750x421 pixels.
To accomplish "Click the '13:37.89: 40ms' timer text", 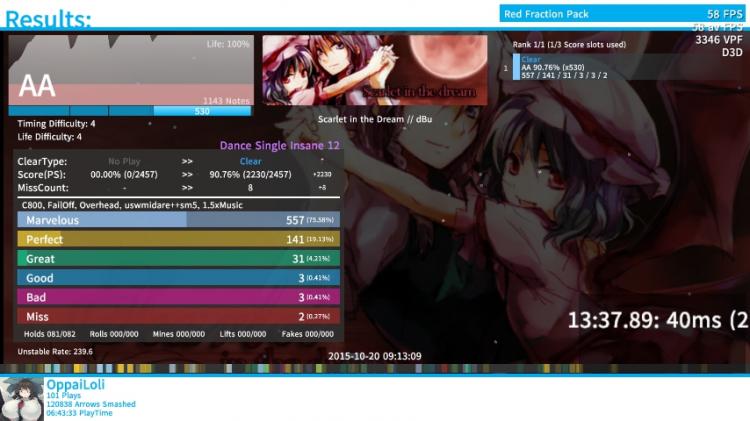I will pos(658,320).
